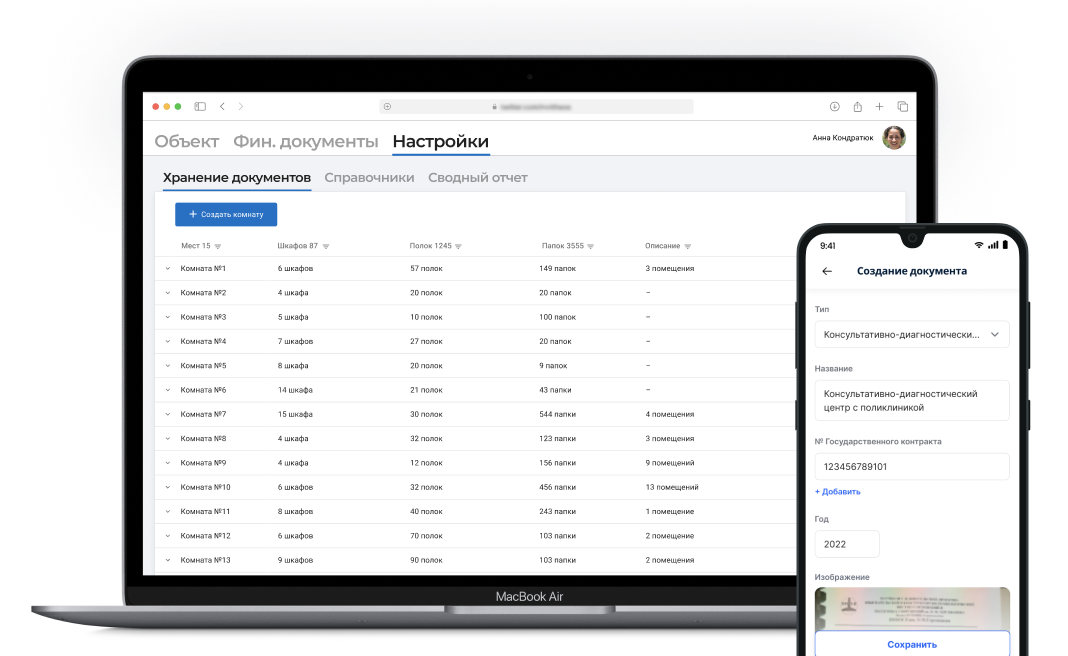Tap the Сохранить button
The image size is (1068, 656).
911,644
